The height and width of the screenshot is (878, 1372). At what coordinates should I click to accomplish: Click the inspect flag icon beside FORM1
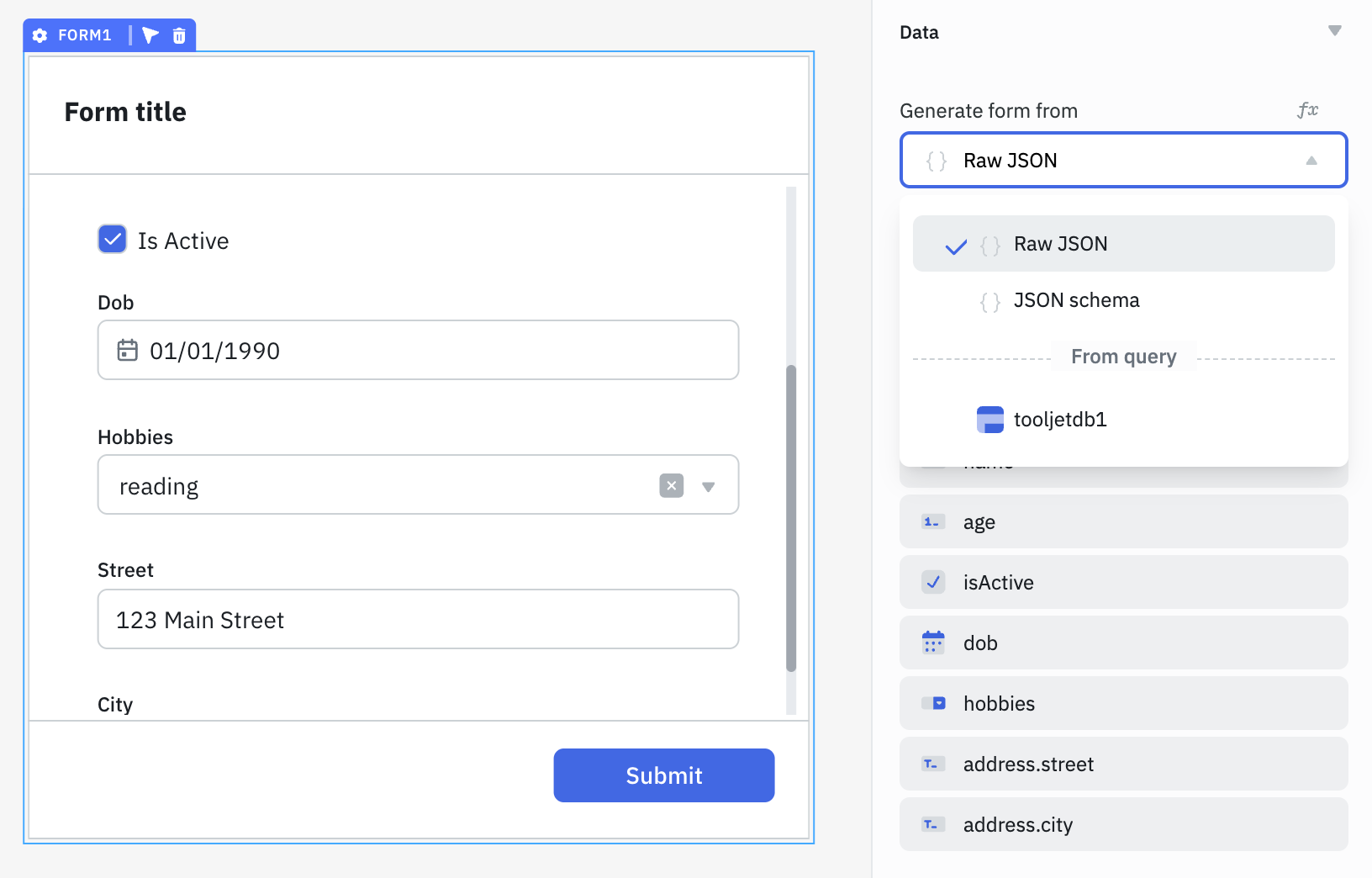[150, 35]
